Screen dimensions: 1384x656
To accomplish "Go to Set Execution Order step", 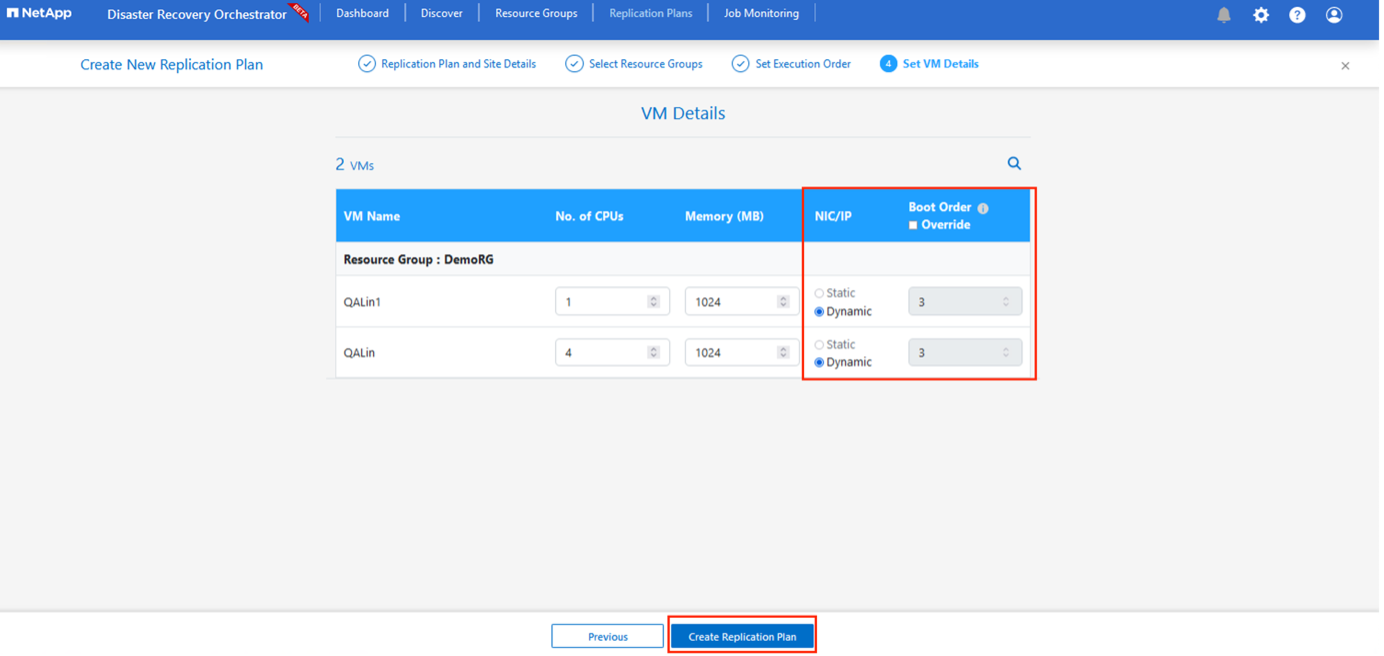I will point(803,64).
